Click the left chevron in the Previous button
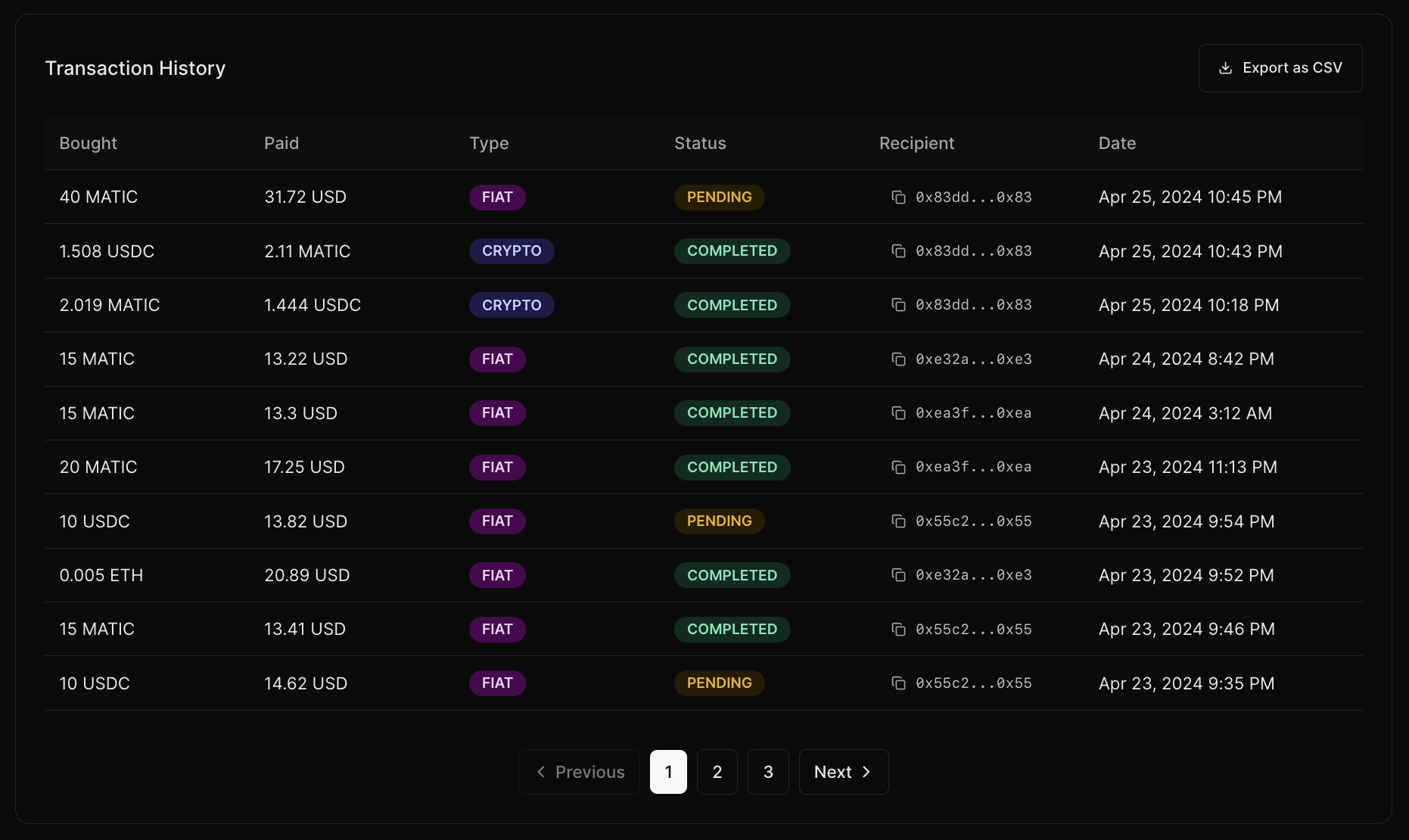This screenshot has height=840, width=1409. [x=541, y=772]
